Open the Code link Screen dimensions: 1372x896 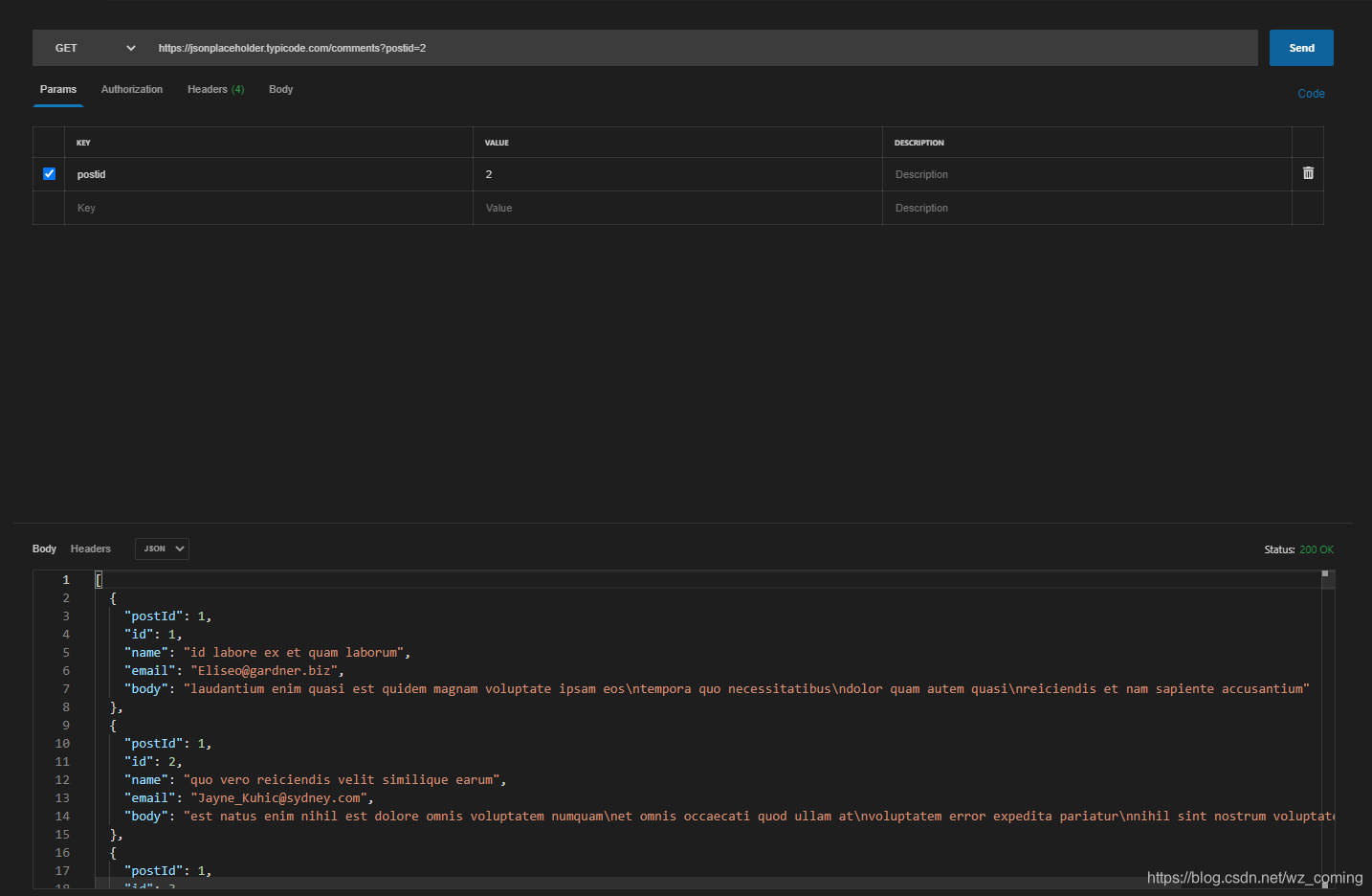1311,94
